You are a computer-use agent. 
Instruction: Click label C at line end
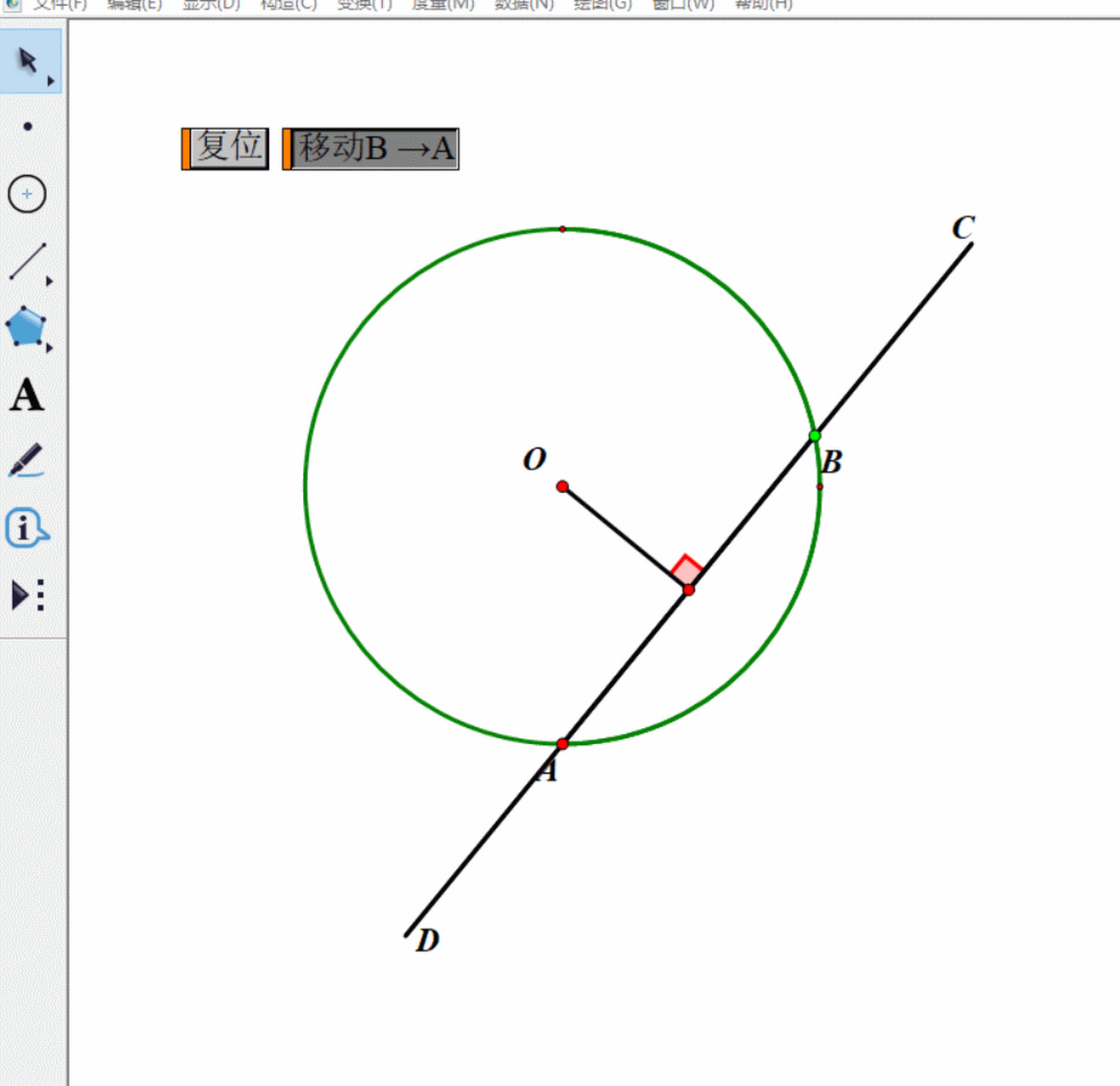[x=963, y=227]
